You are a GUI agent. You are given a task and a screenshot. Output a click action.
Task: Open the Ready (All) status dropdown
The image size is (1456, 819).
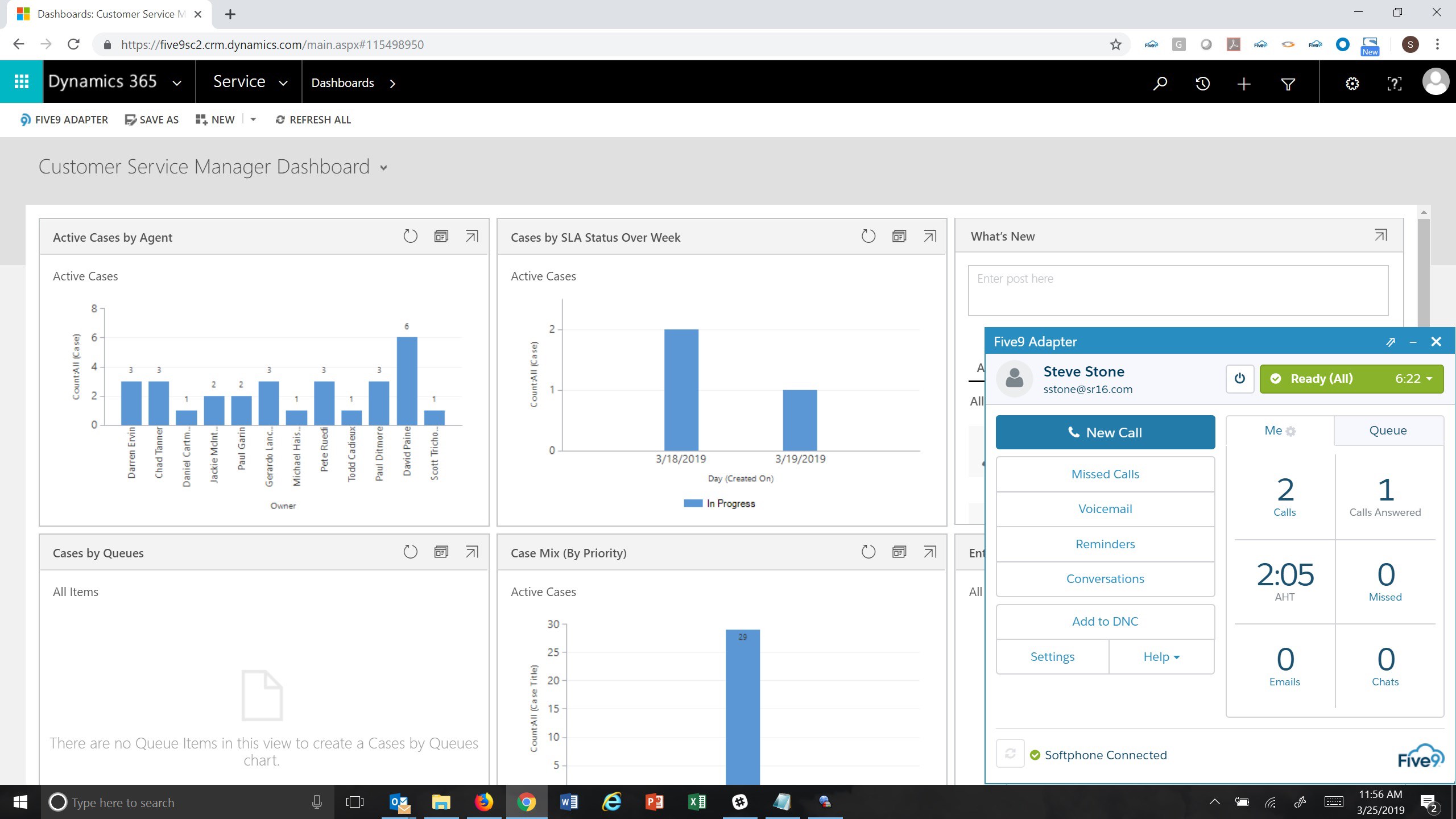pos(1351,379)
